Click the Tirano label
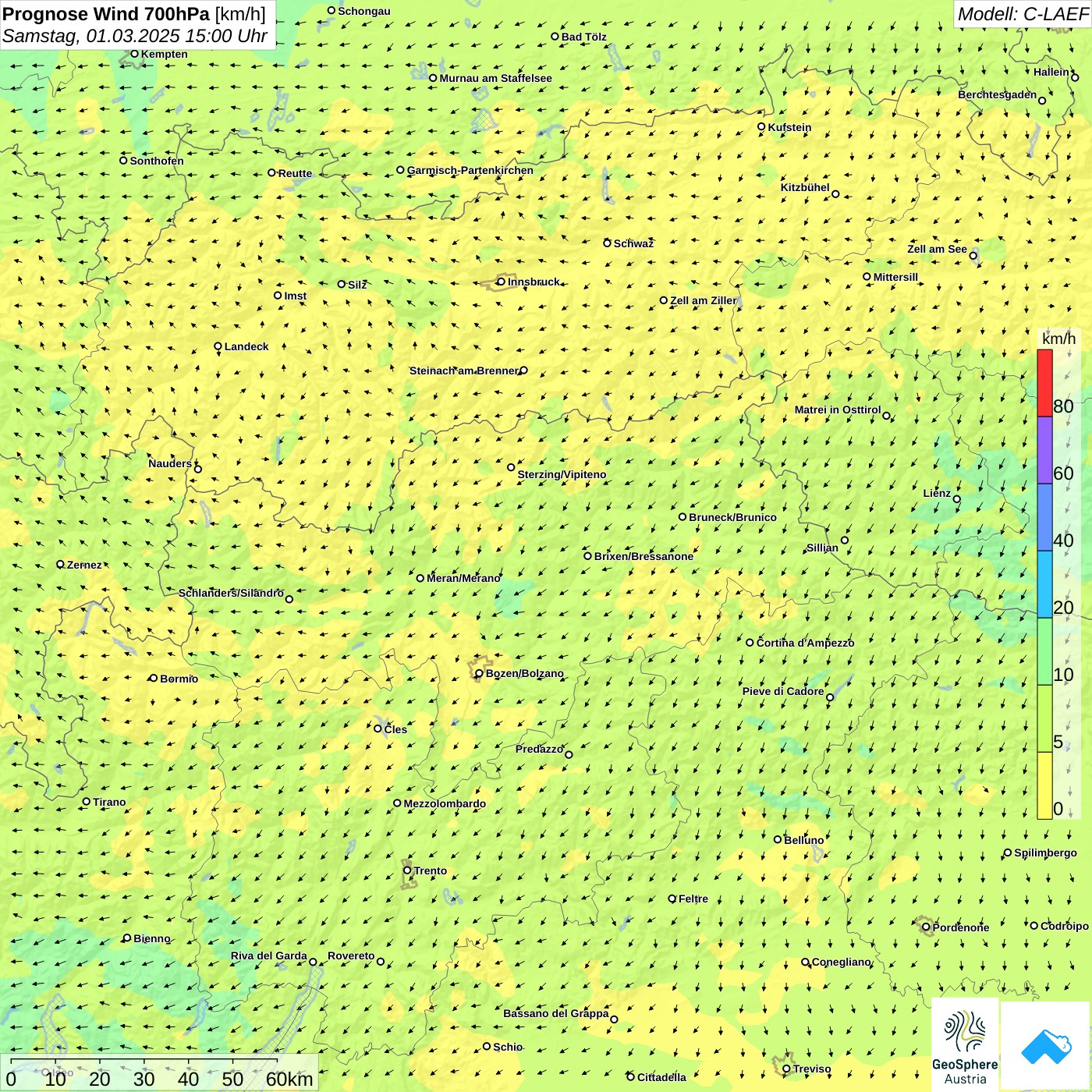This screenshot has width=1092, height=1092. click(109, 802)
